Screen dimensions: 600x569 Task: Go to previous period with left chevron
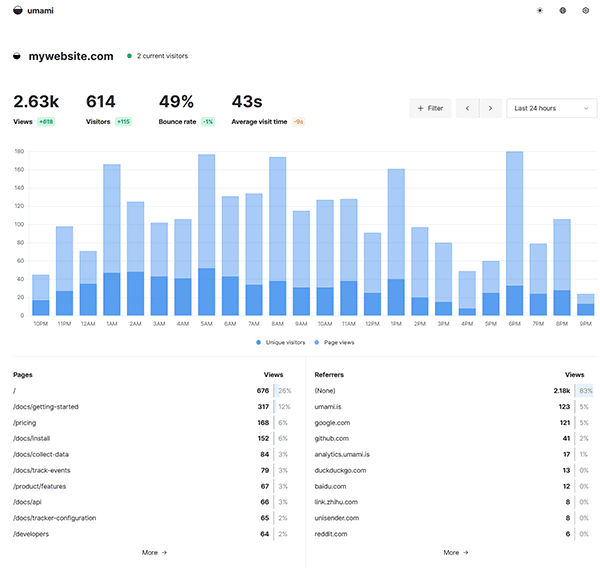coord(467,108)
